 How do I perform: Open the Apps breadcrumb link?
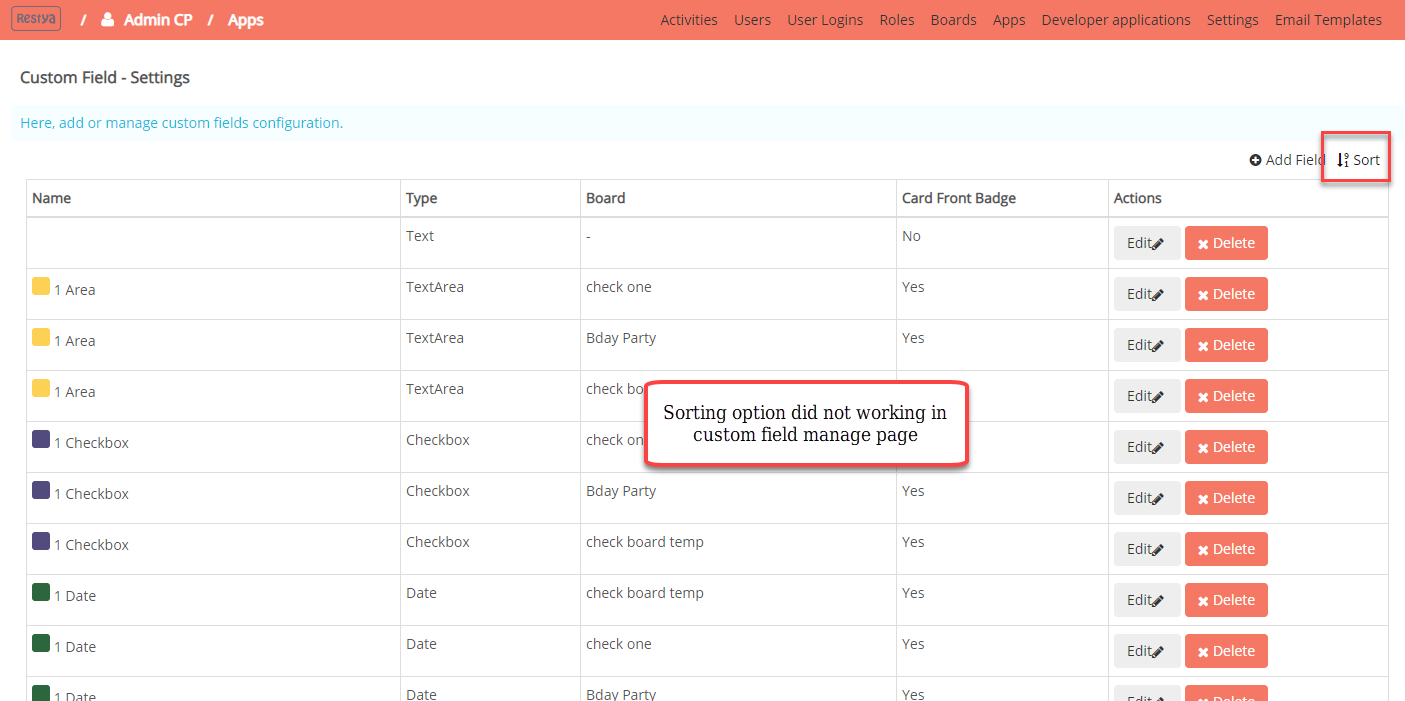[245, 19]
